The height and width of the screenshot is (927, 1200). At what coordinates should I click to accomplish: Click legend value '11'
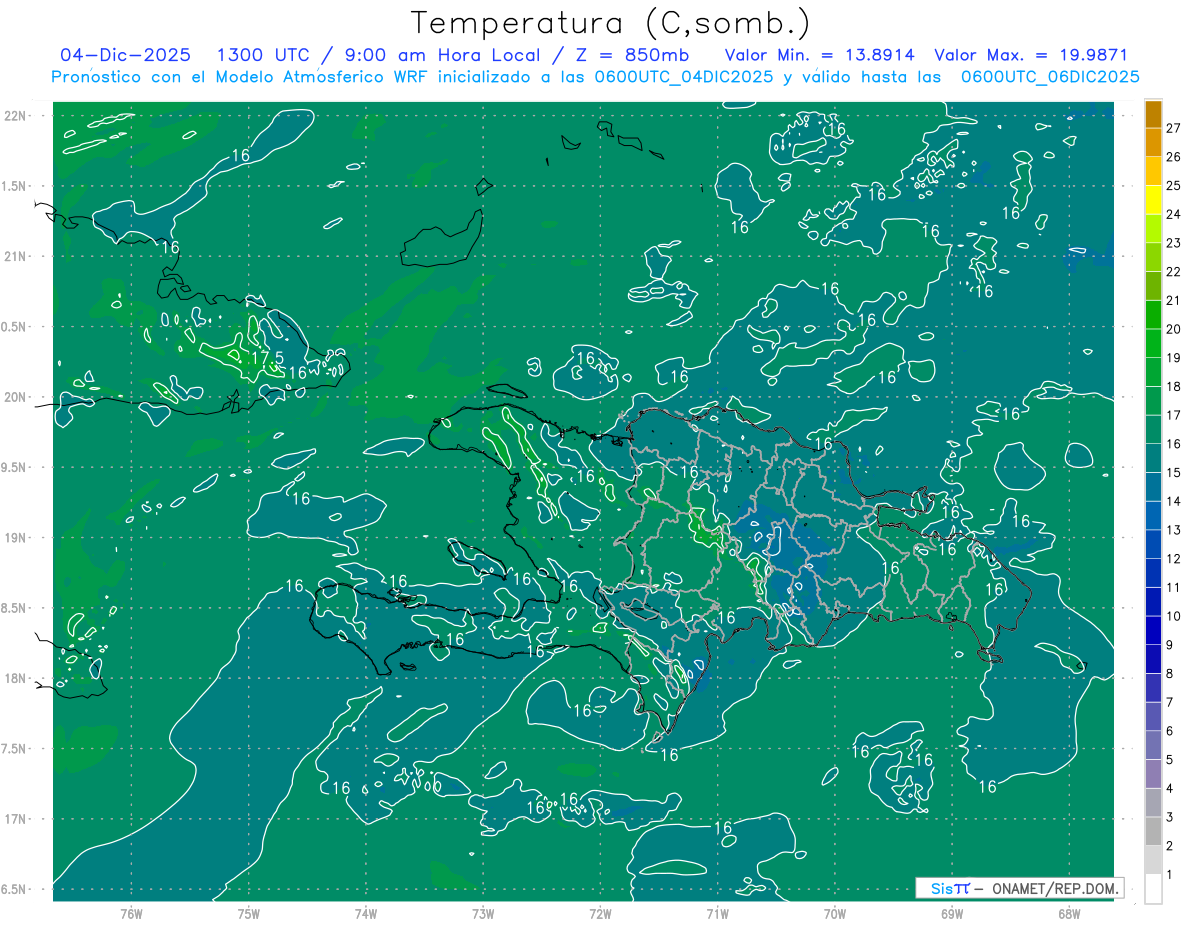(x=1174, y=588)
